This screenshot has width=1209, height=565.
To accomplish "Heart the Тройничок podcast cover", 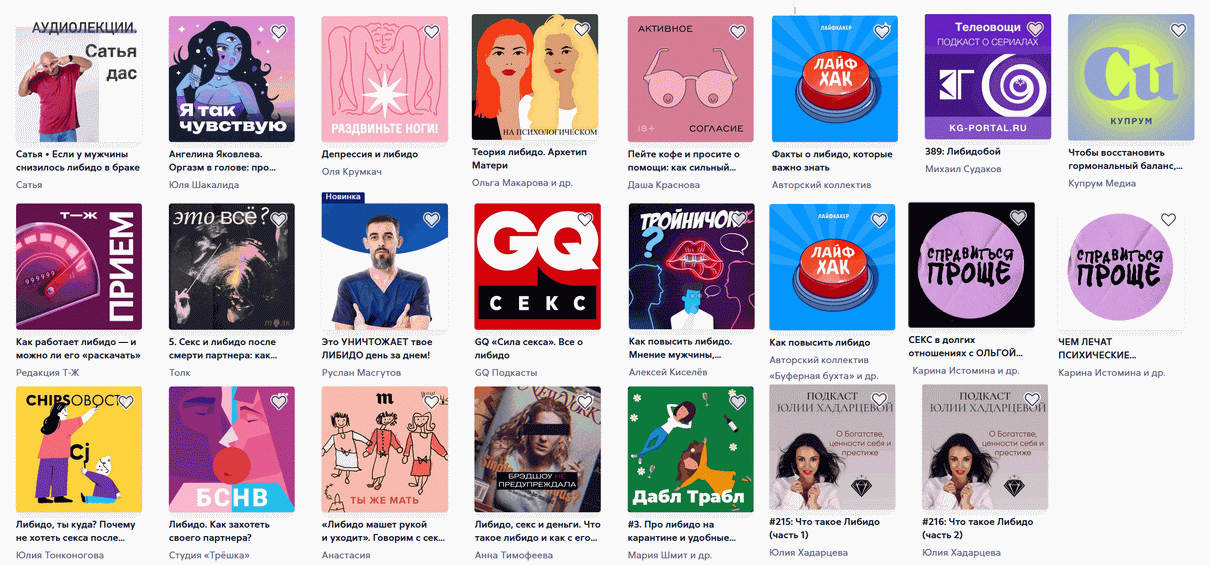I will 737,219.
